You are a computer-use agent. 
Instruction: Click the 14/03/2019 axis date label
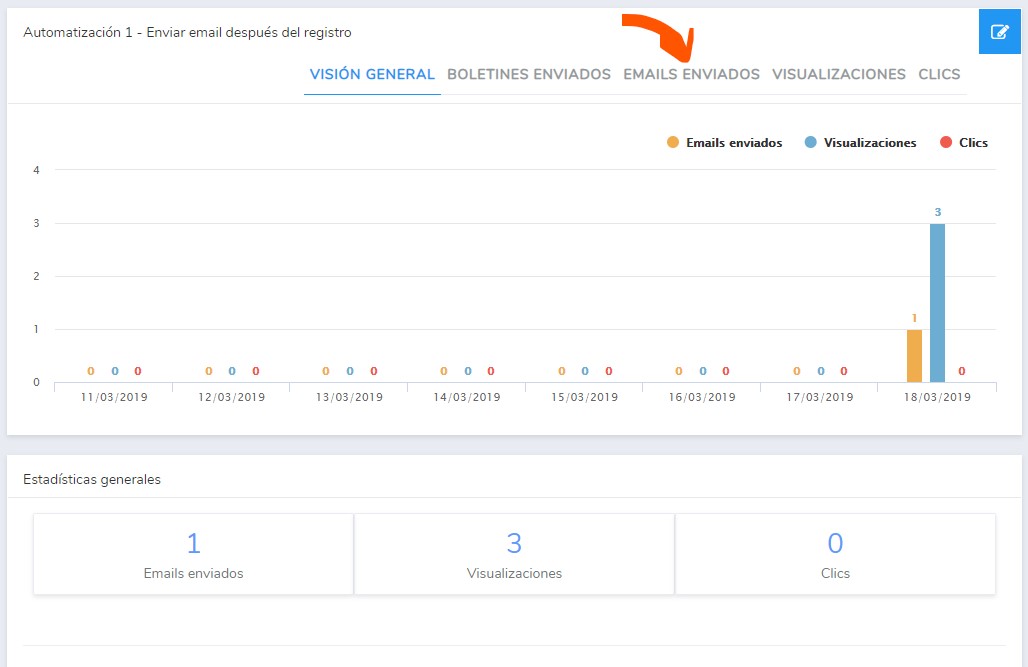point(467,397)
